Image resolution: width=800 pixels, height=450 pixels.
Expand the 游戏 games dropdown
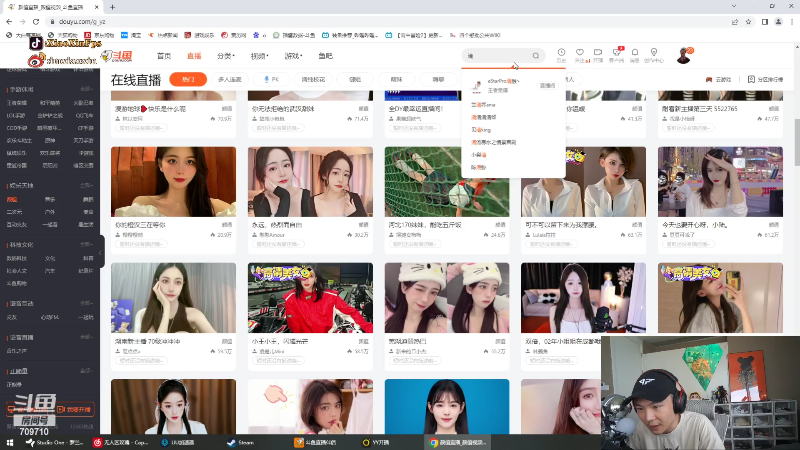click(x=293, y=56)
